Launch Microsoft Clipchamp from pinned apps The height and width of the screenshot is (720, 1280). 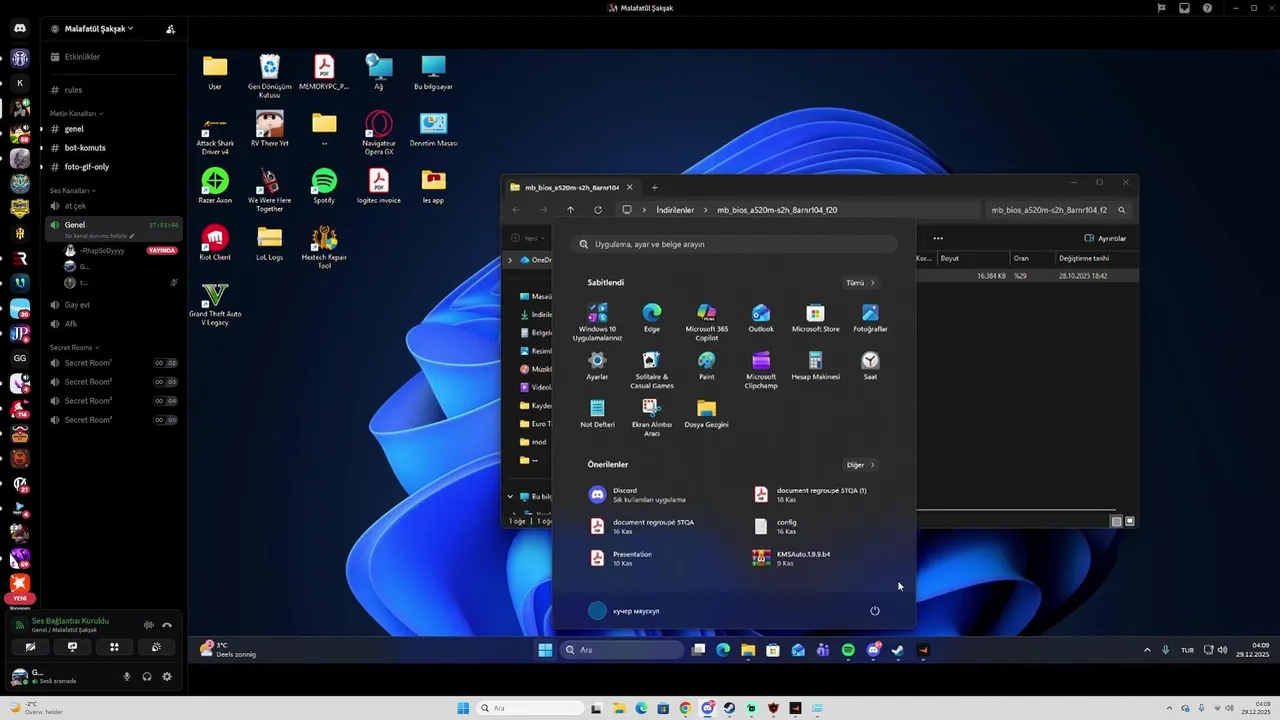tap(761, 370)
